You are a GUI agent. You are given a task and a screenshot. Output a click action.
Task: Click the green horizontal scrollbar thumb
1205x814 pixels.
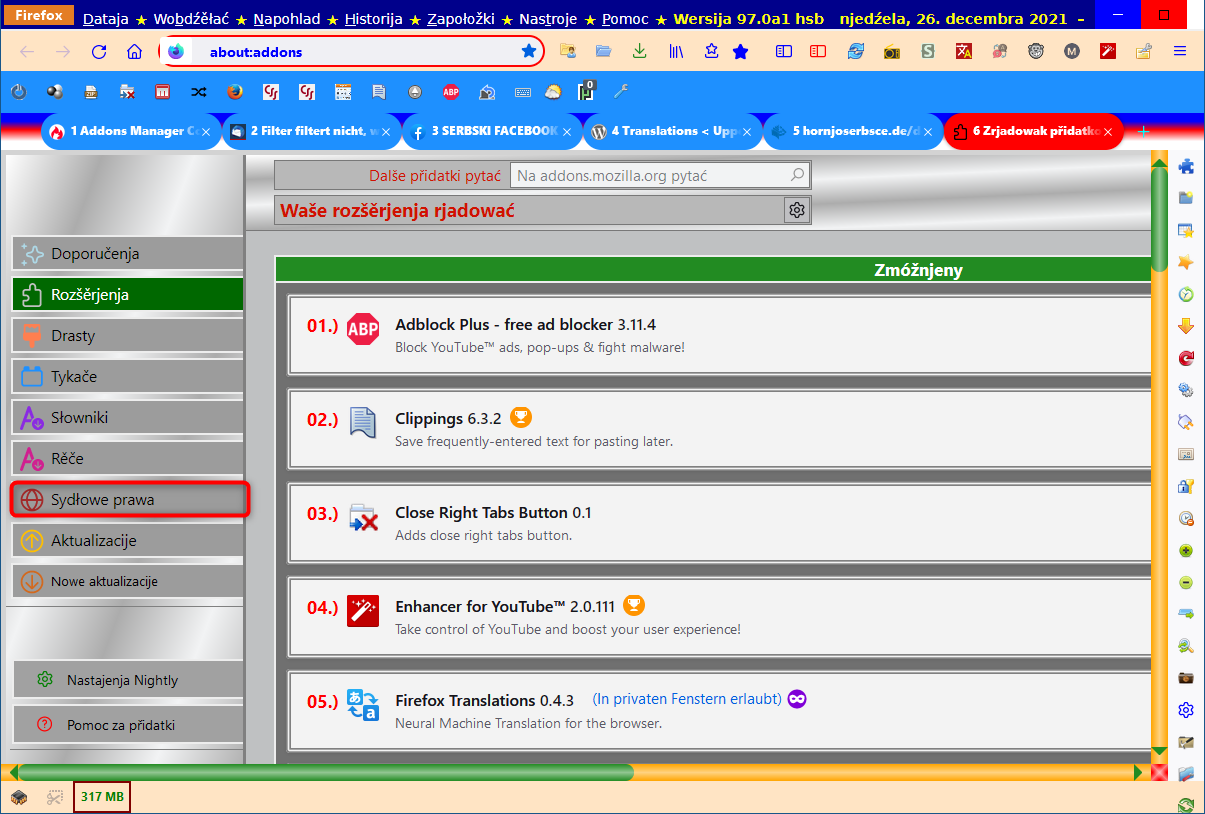pos(325,772)
